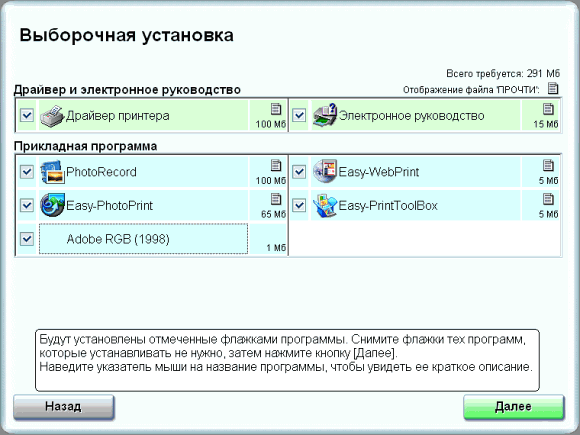This screenshot has height=435, width=580.
Task: Click the PhotoRecord application icon
Action: click(x=52, y=172)
